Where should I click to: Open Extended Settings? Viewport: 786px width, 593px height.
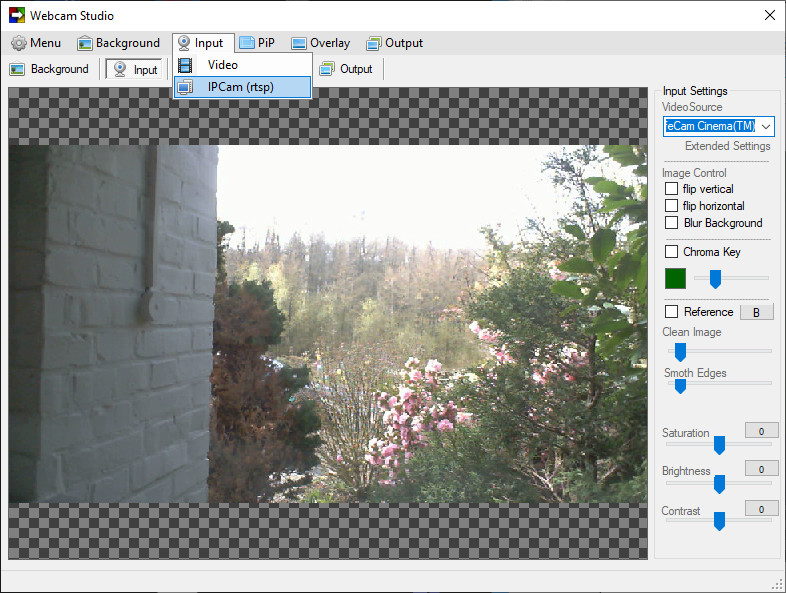coord(727,146)
